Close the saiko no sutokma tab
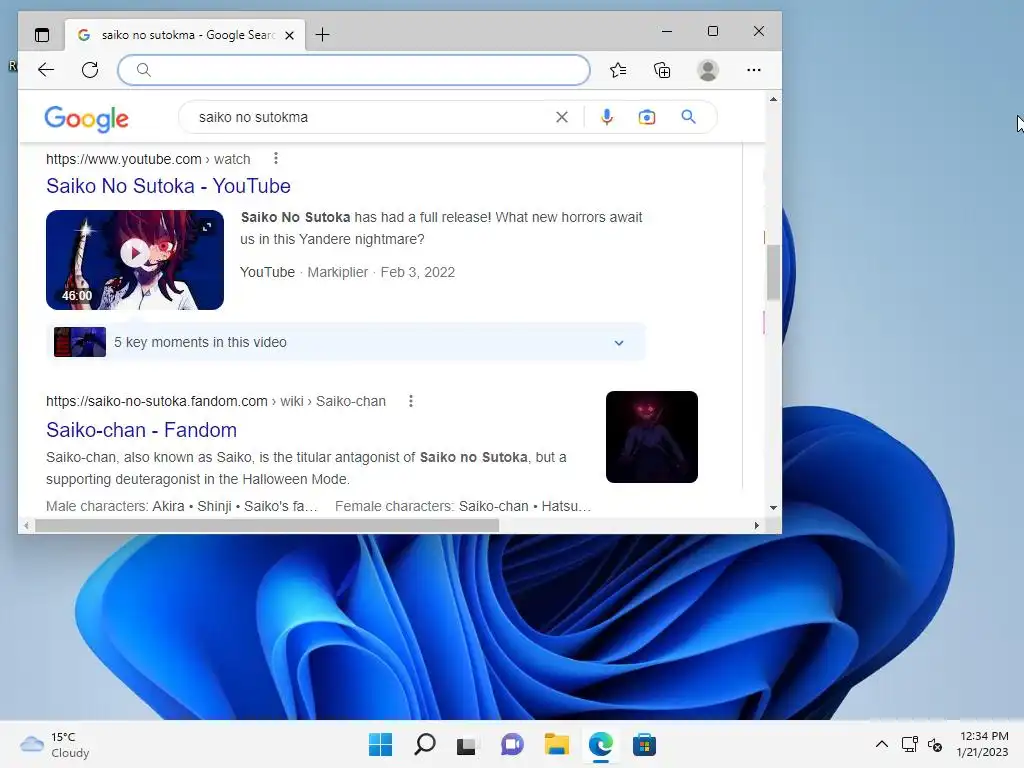The height and width of the screenshot is (768, 1024). coord(290,35)
